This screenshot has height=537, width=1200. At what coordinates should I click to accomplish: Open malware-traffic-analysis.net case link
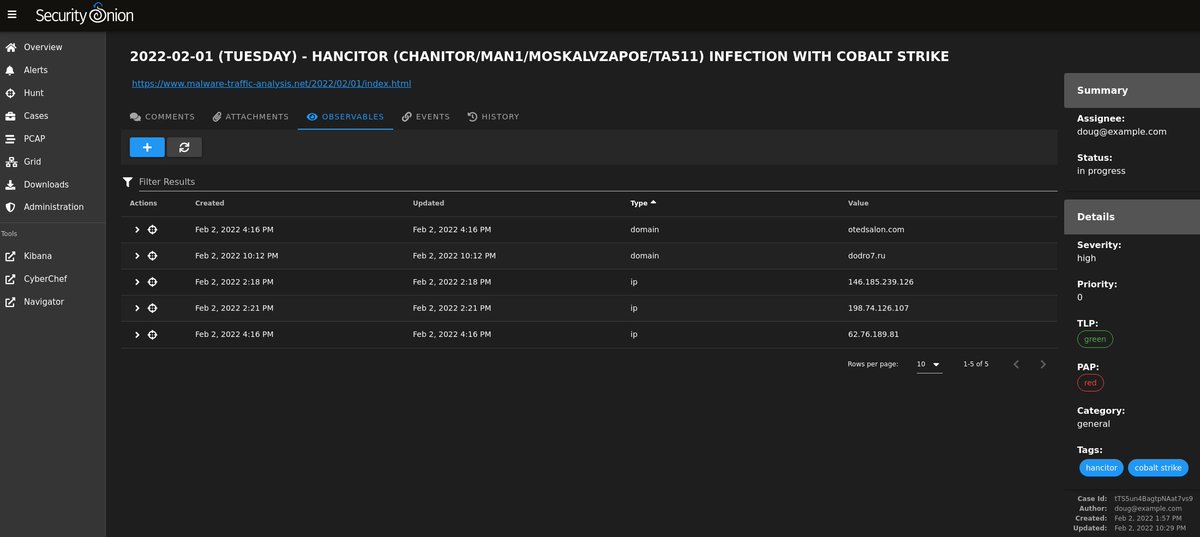pos(271,84)
